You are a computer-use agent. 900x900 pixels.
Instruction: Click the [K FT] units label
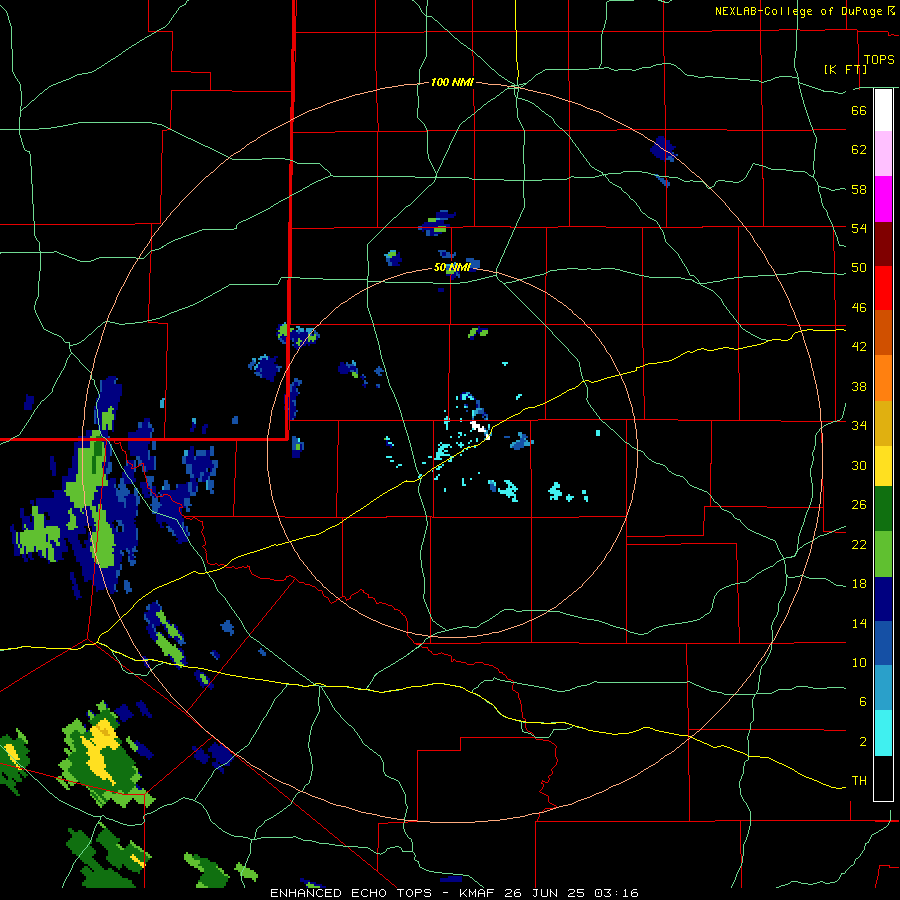point(845,69)
